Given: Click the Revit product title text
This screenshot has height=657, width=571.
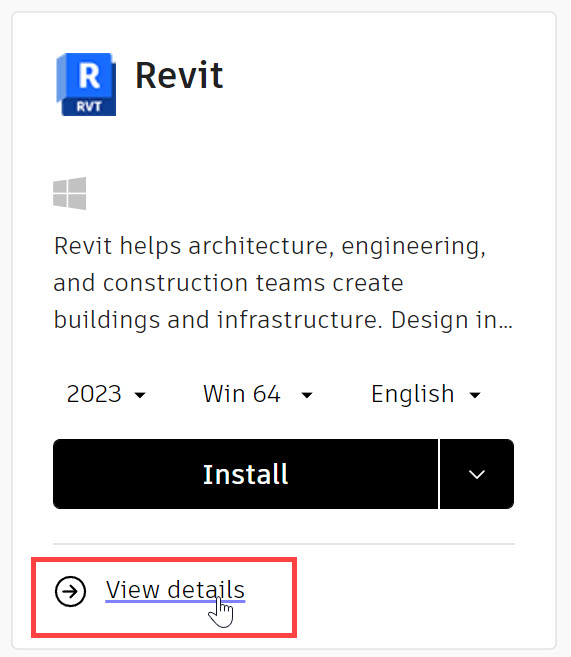Looking at the screenshot, I should 179,76.
